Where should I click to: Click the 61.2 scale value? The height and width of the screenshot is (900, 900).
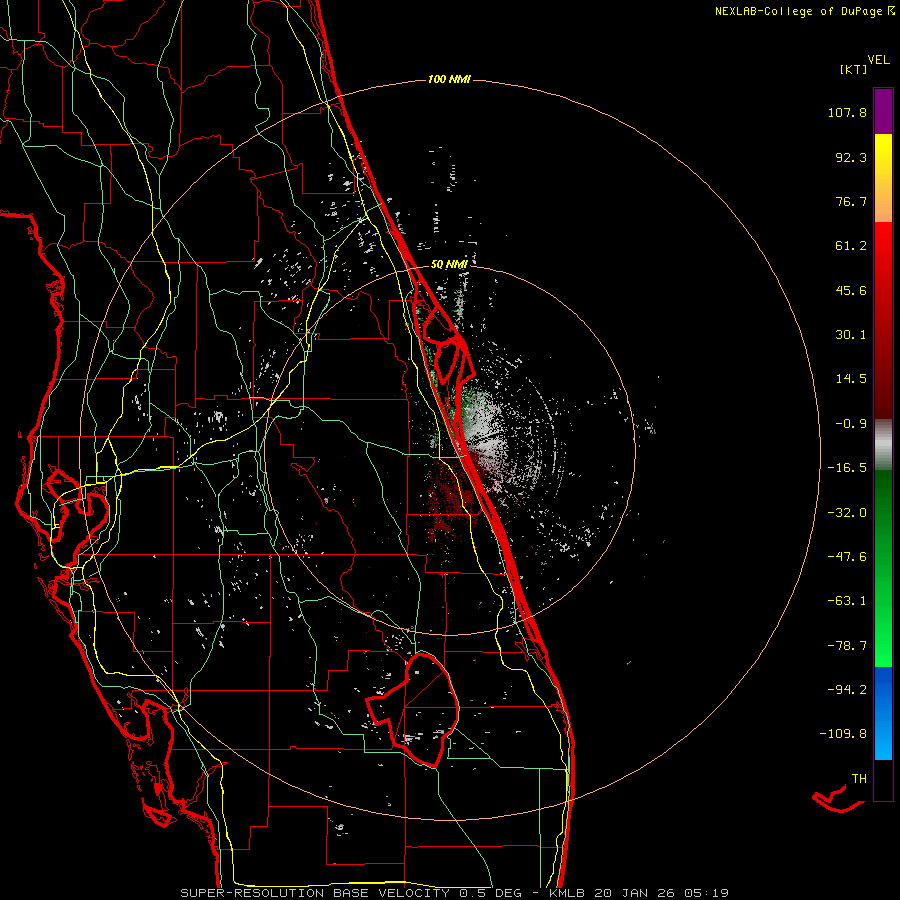pos(851,246)
